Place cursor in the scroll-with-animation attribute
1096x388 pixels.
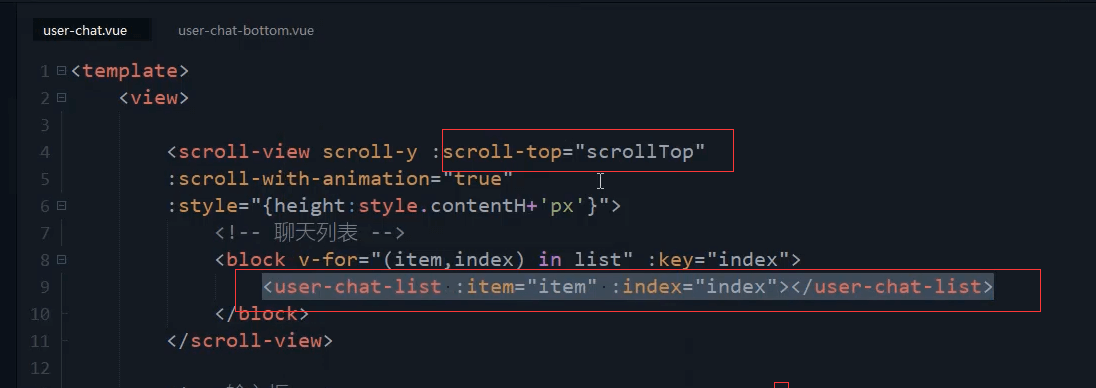[298, 179]
